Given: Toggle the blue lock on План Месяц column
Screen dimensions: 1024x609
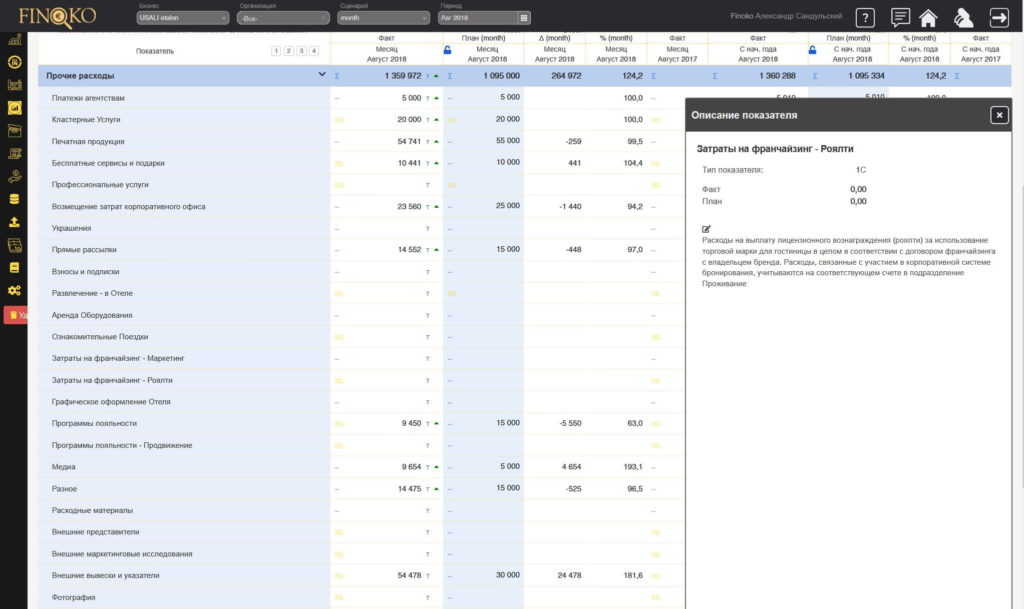Looking at the screenshot, I should pos(447,50).
